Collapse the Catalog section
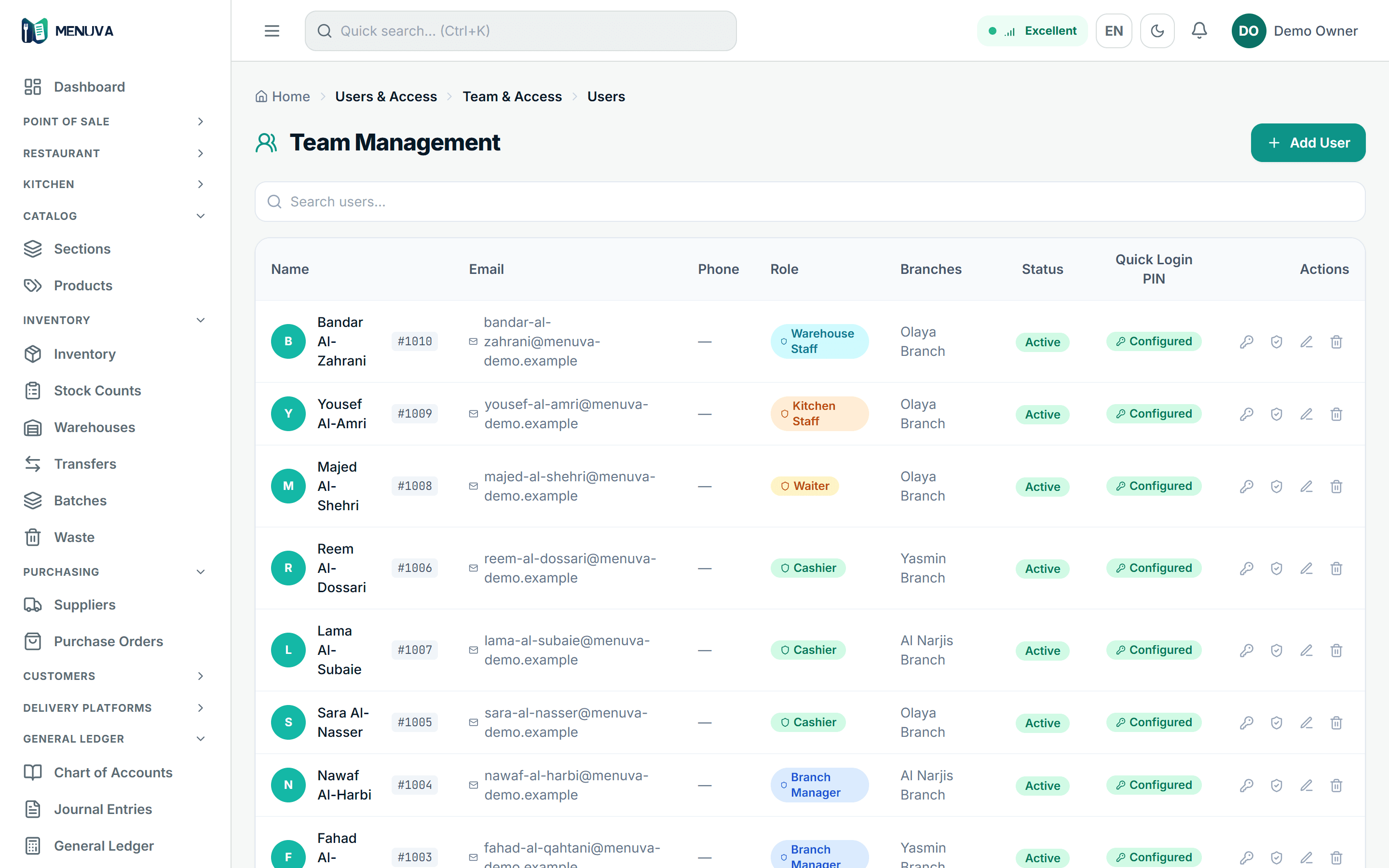 pyautogui.click(x=115, y=216)
